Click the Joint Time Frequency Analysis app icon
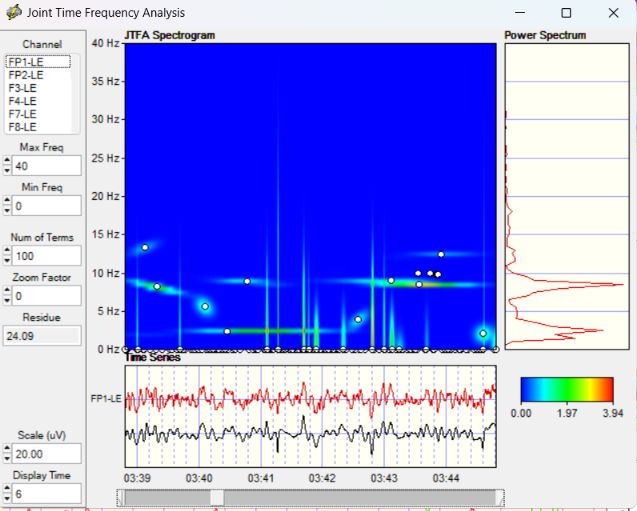 point(14,12)
